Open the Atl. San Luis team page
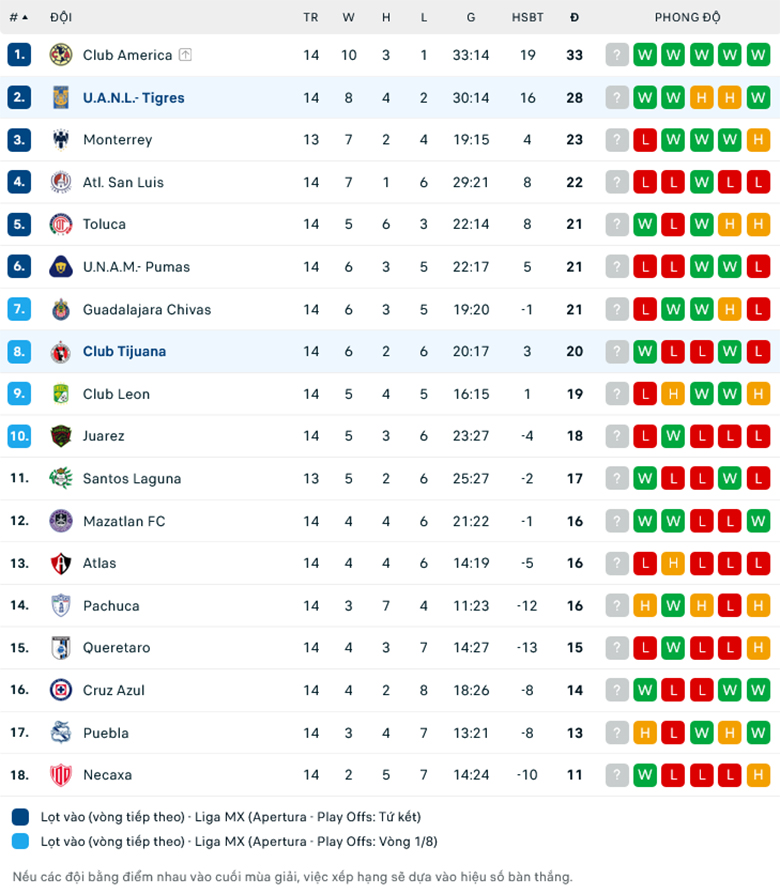Image resolution: width=780 pixels, height=894 pixels. click(123, 182)
